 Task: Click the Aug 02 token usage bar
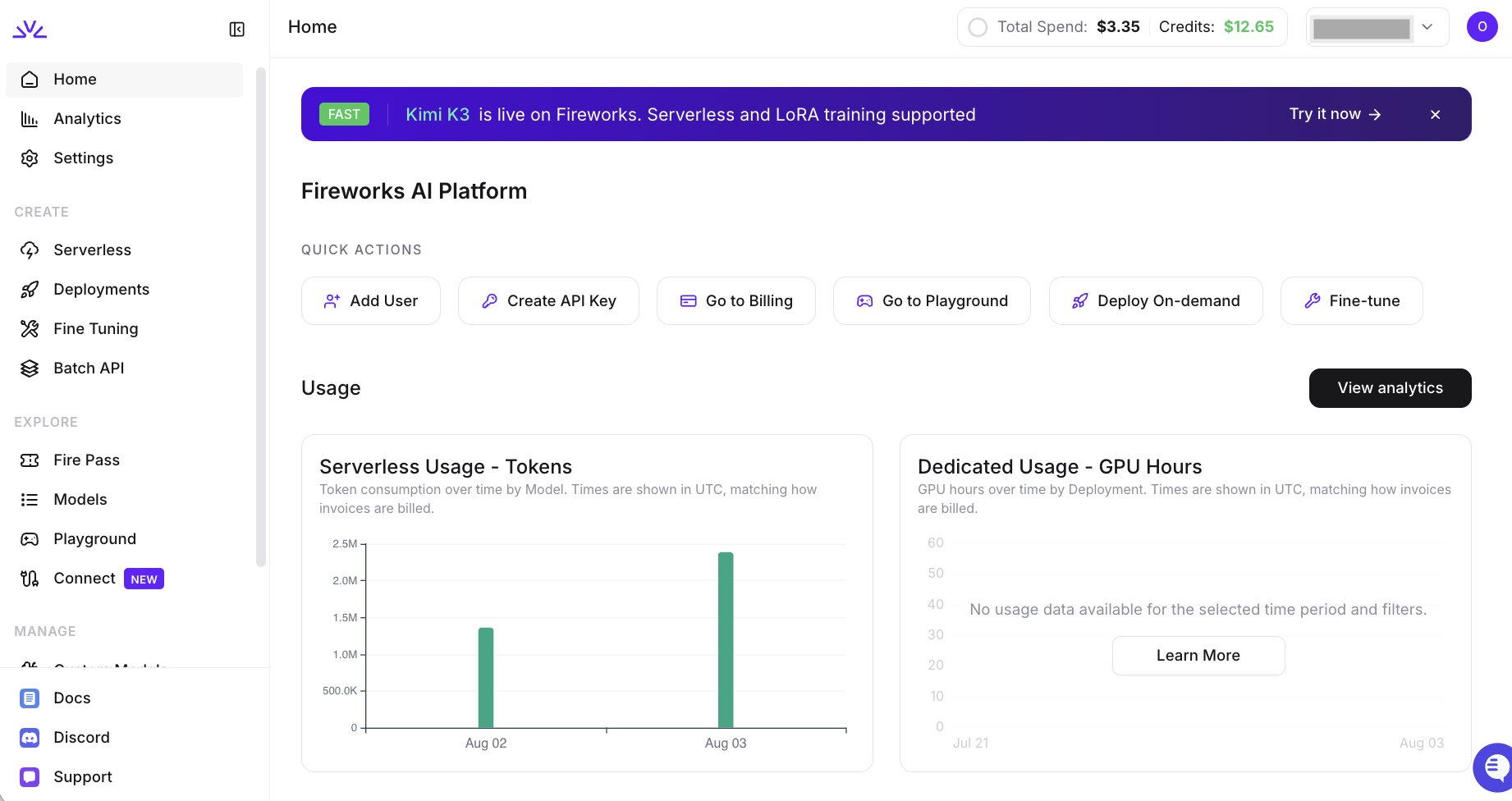486,678
